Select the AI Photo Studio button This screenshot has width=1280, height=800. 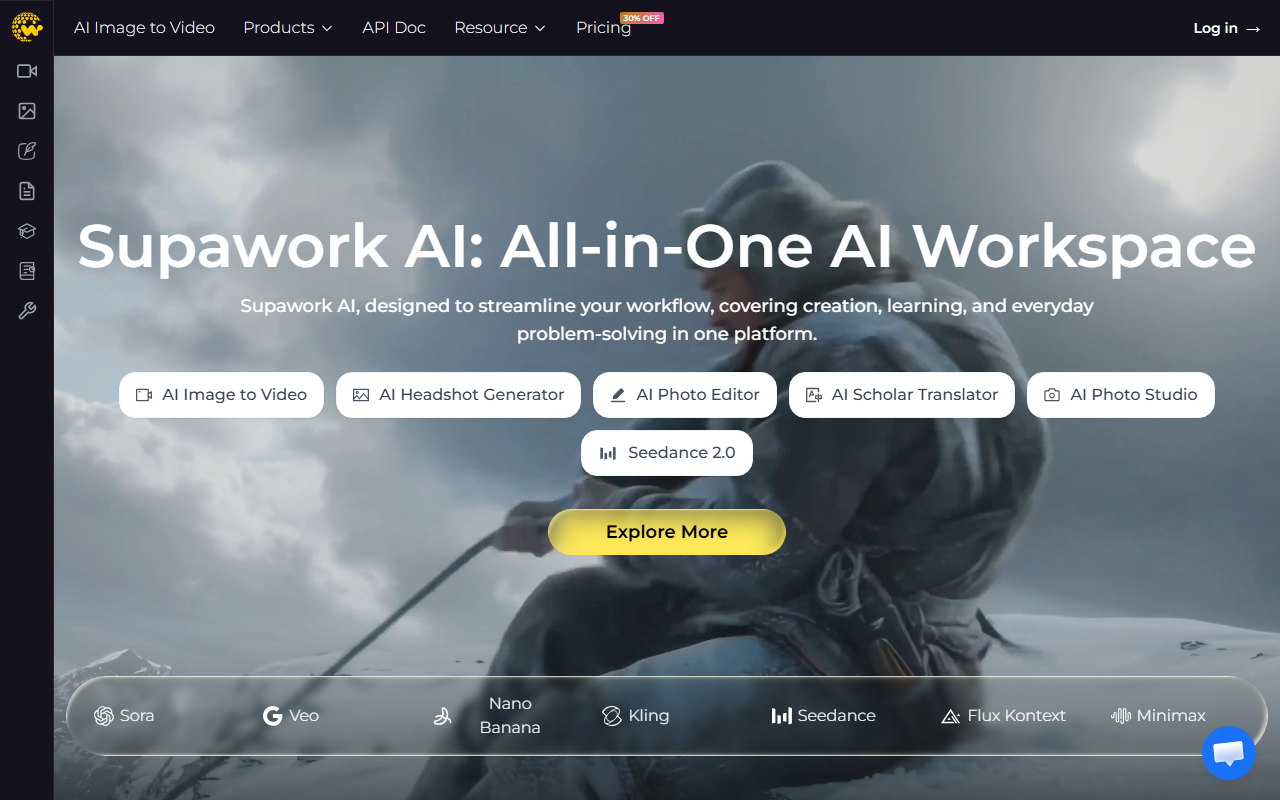pyautogui.click(x=1121, y=395)
